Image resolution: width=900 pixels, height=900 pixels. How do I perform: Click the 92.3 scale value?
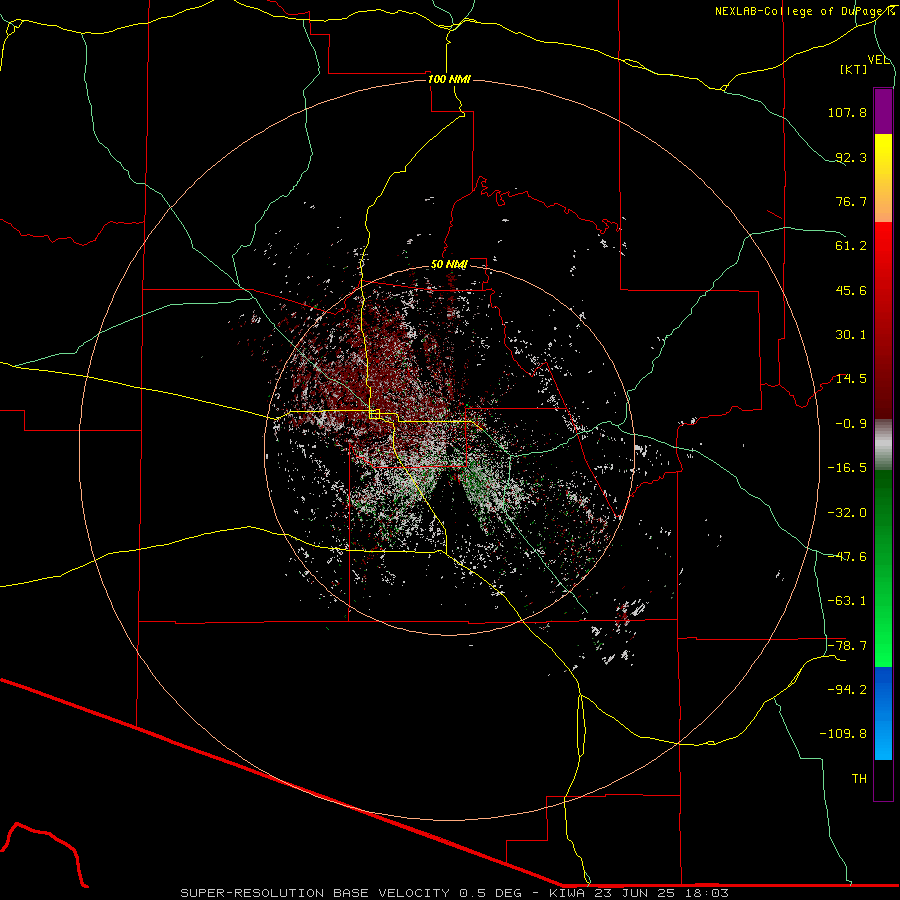click(851, 157)
